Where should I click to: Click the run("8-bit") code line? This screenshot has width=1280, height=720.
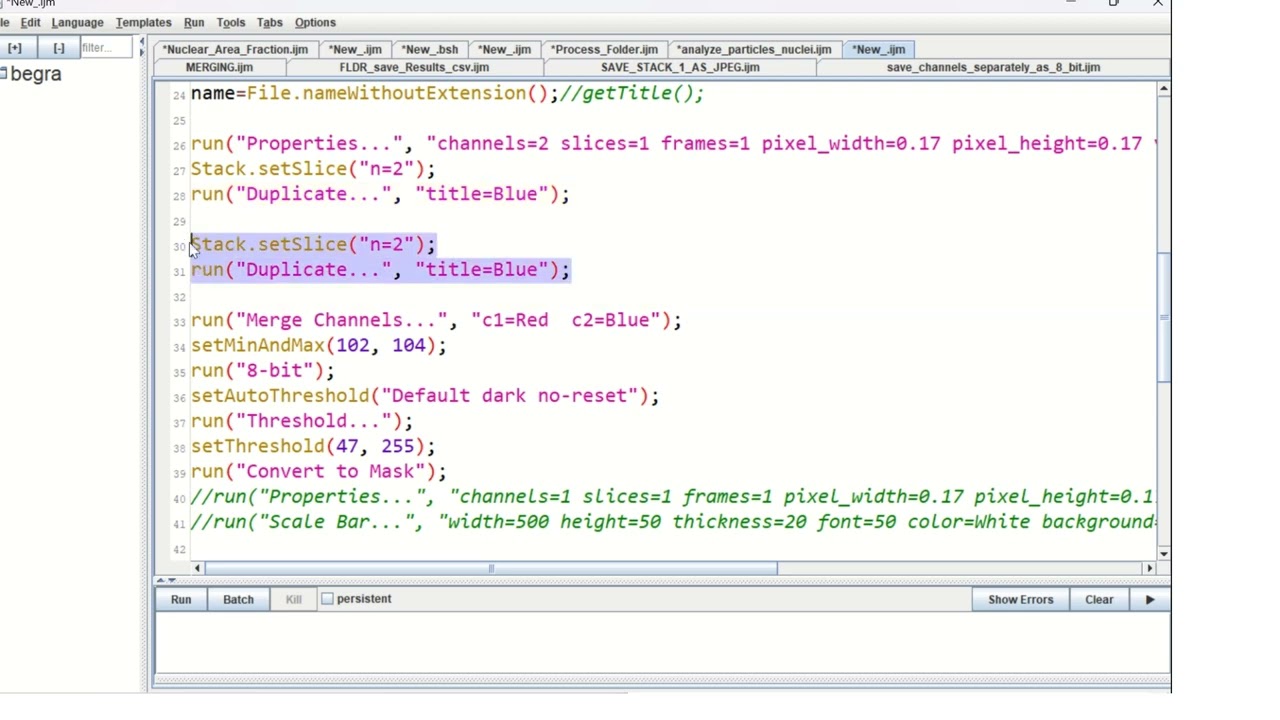(x=263, y=371)
